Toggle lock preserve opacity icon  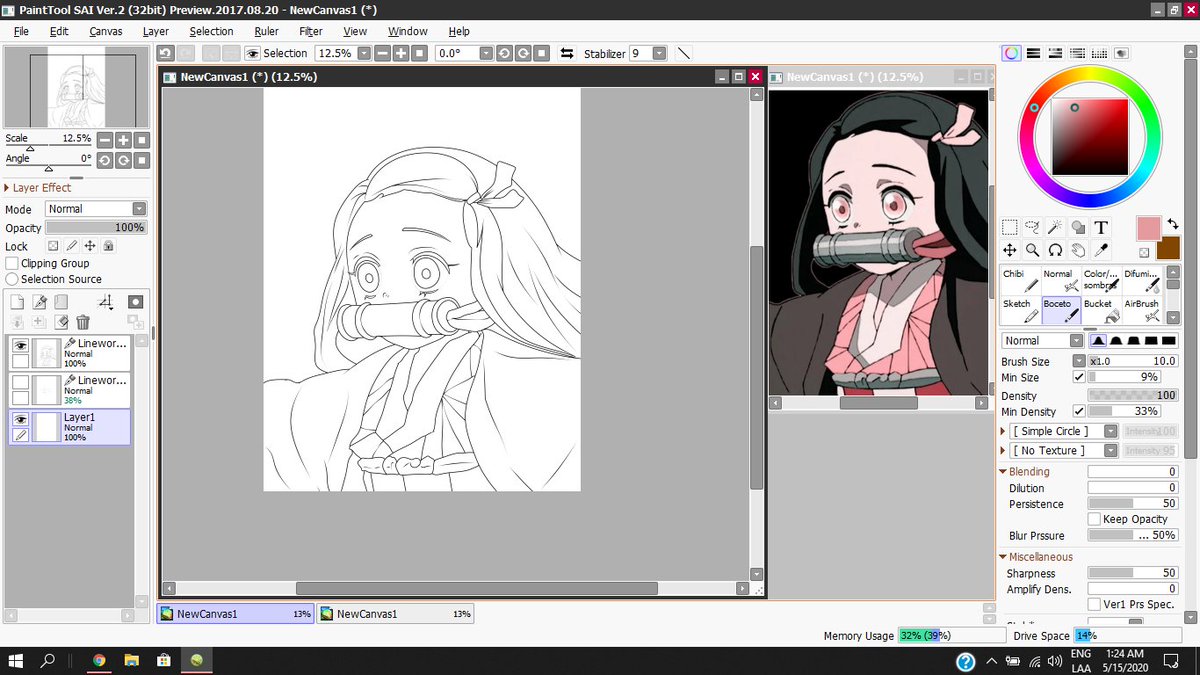pyautogui.click(x=53, y=246)
